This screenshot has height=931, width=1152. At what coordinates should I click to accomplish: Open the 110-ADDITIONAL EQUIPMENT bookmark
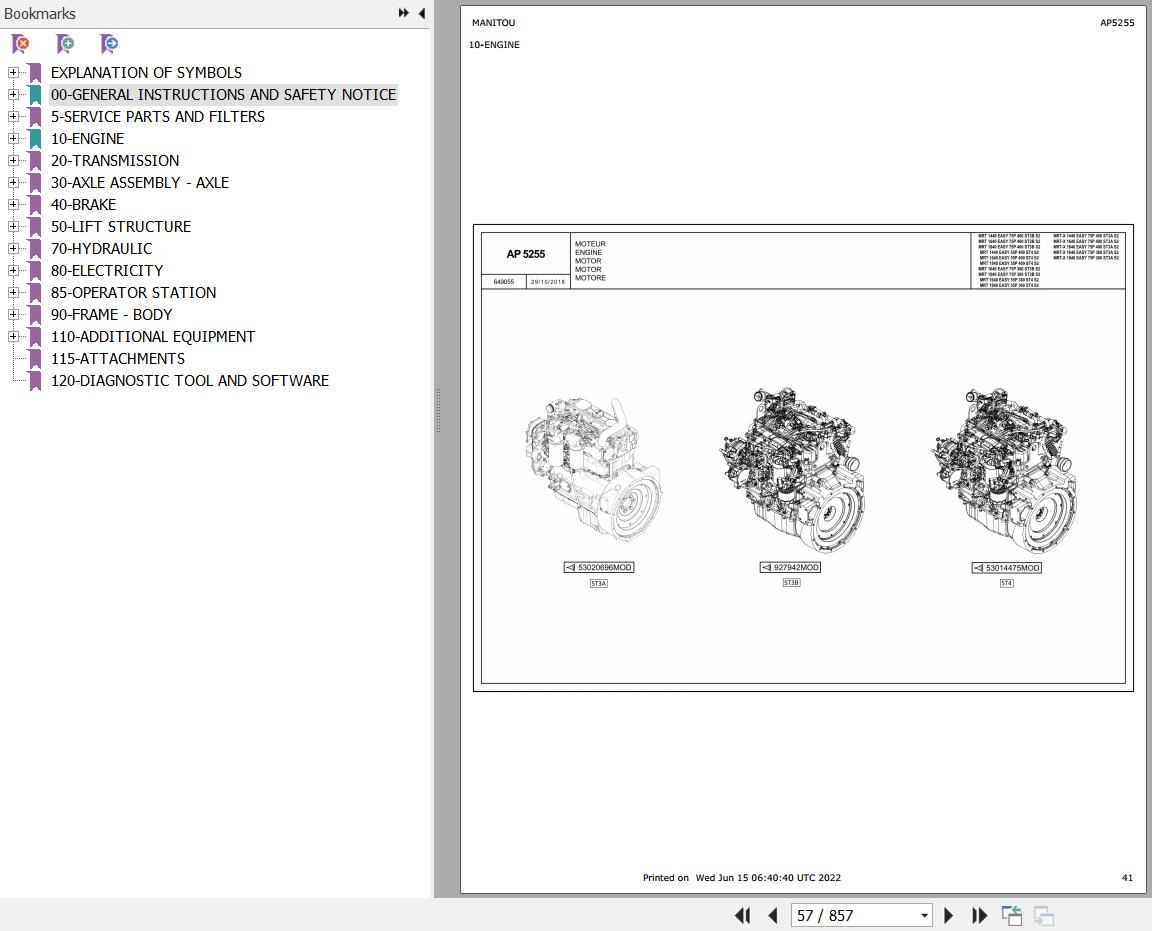[153, 337]
